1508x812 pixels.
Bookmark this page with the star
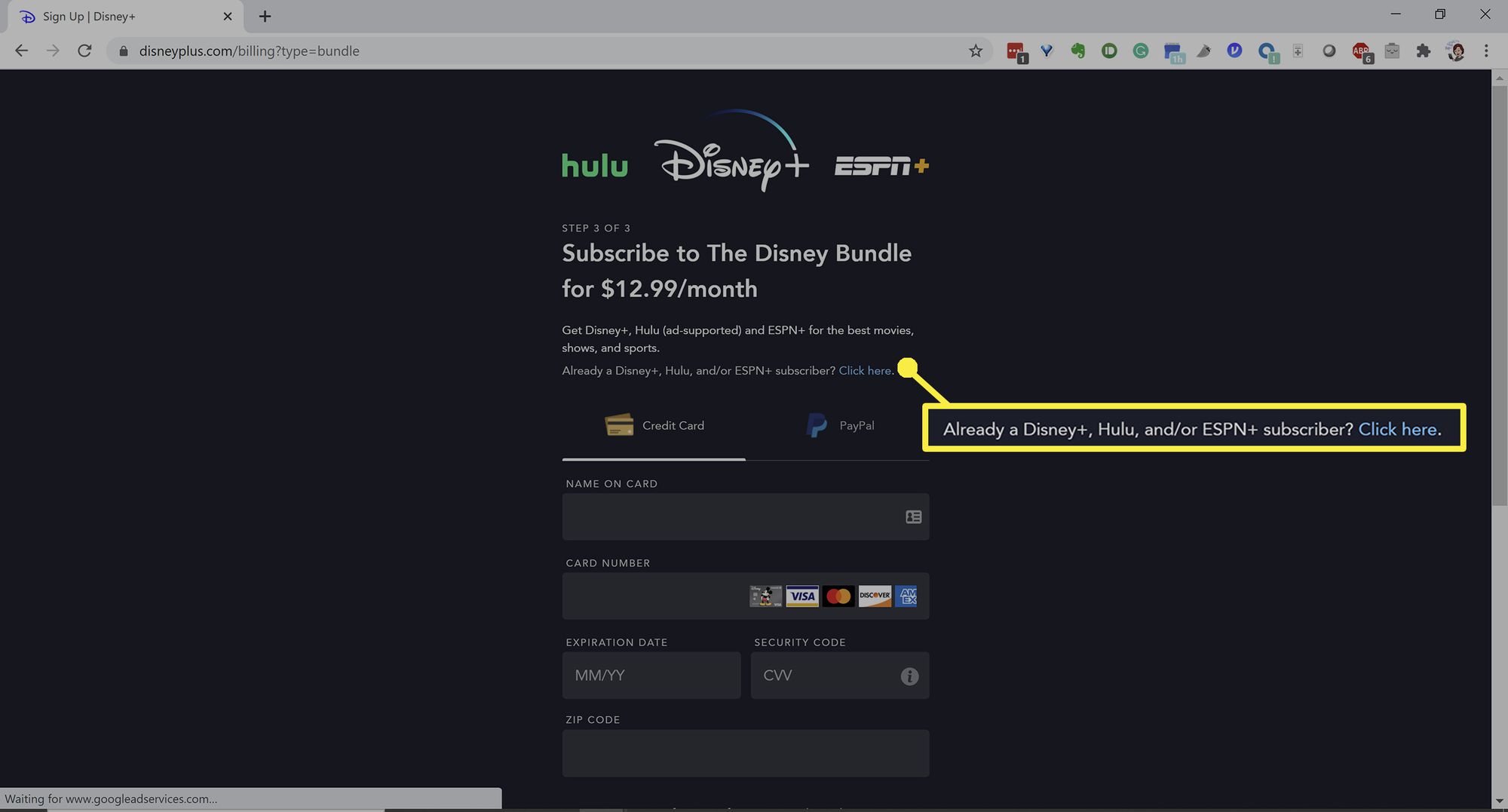pos(976,51)
